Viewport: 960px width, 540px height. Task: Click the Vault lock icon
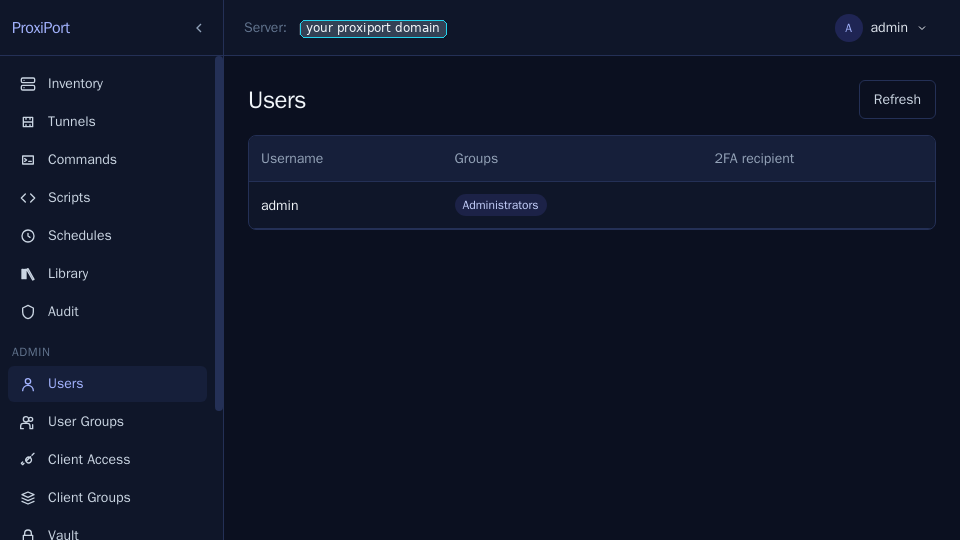28,534
